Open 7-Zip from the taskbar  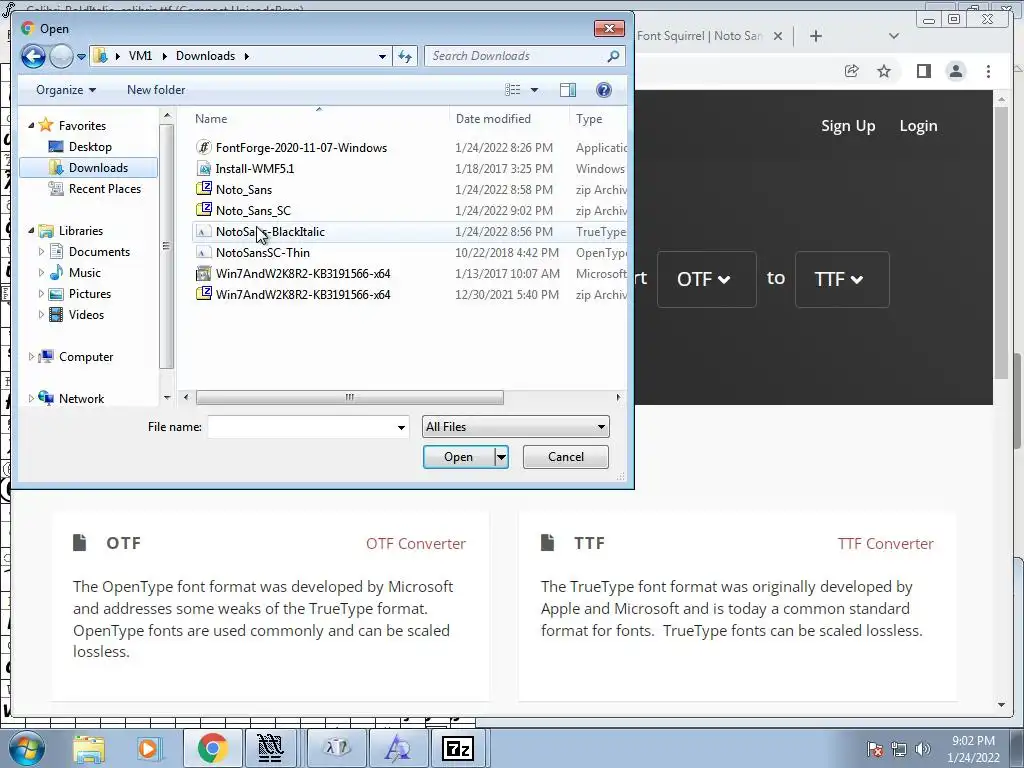pyautogui.click(x=458, y=748)
